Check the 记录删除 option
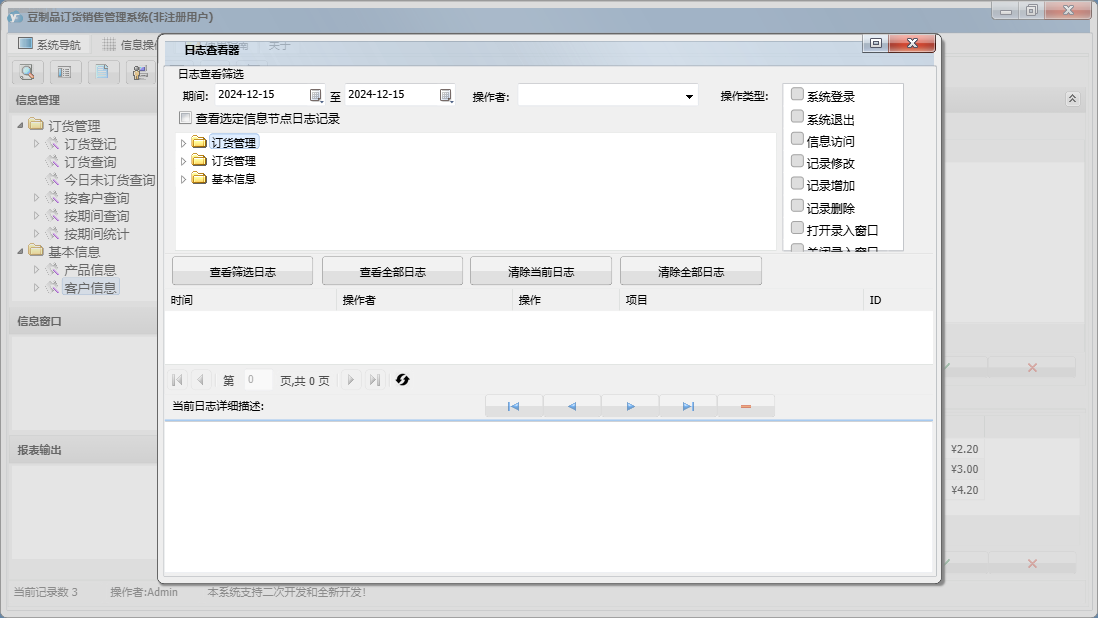 tap(797, 206)
